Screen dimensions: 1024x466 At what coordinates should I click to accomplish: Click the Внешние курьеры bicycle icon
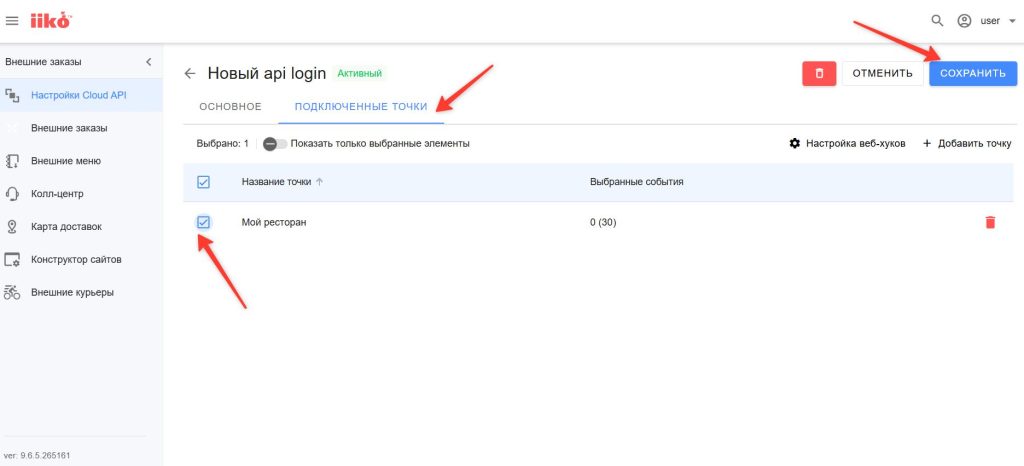click(13, 292)
